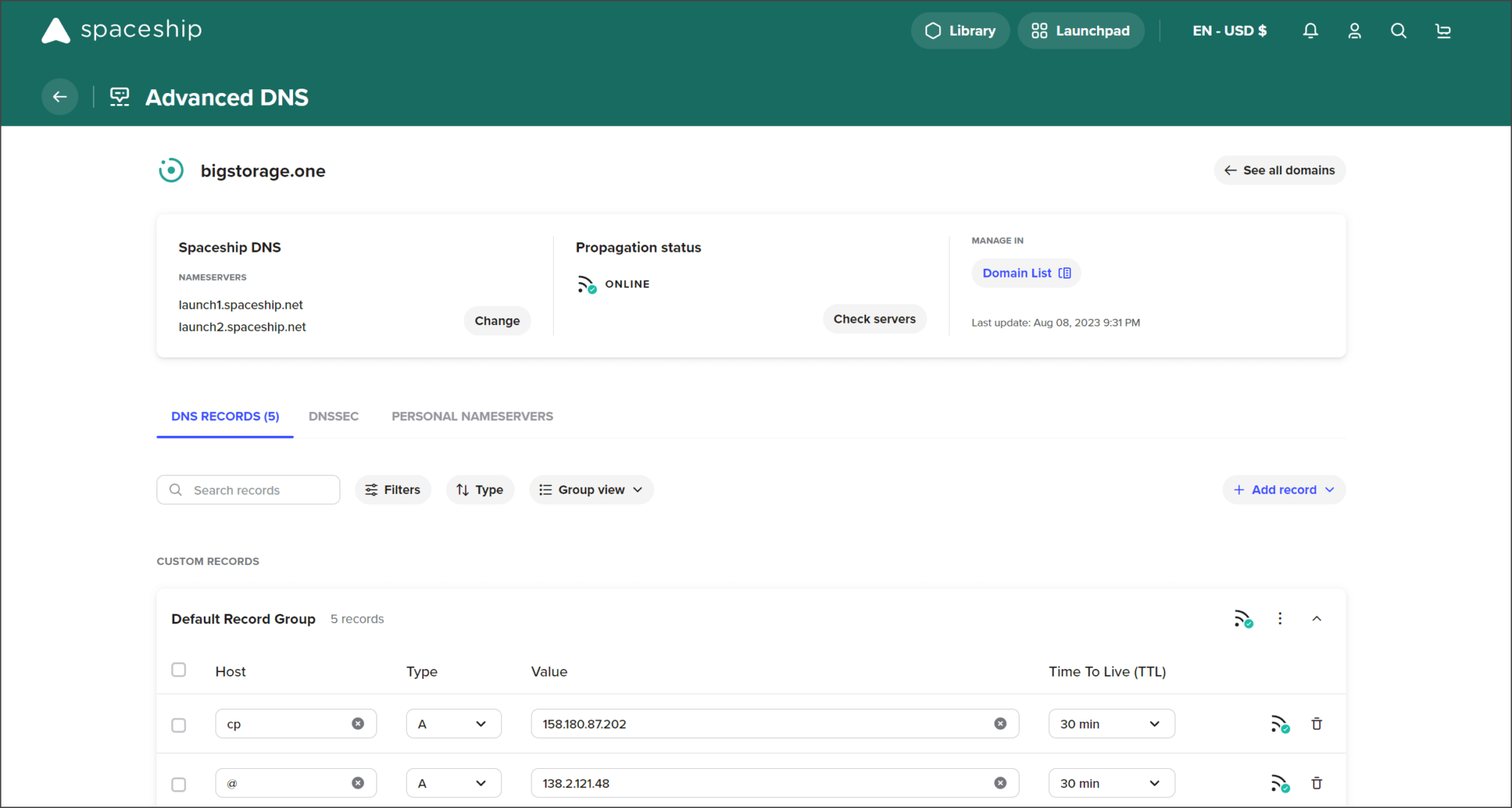
Task: Click the Check servers button
Action: pos(874,319)
